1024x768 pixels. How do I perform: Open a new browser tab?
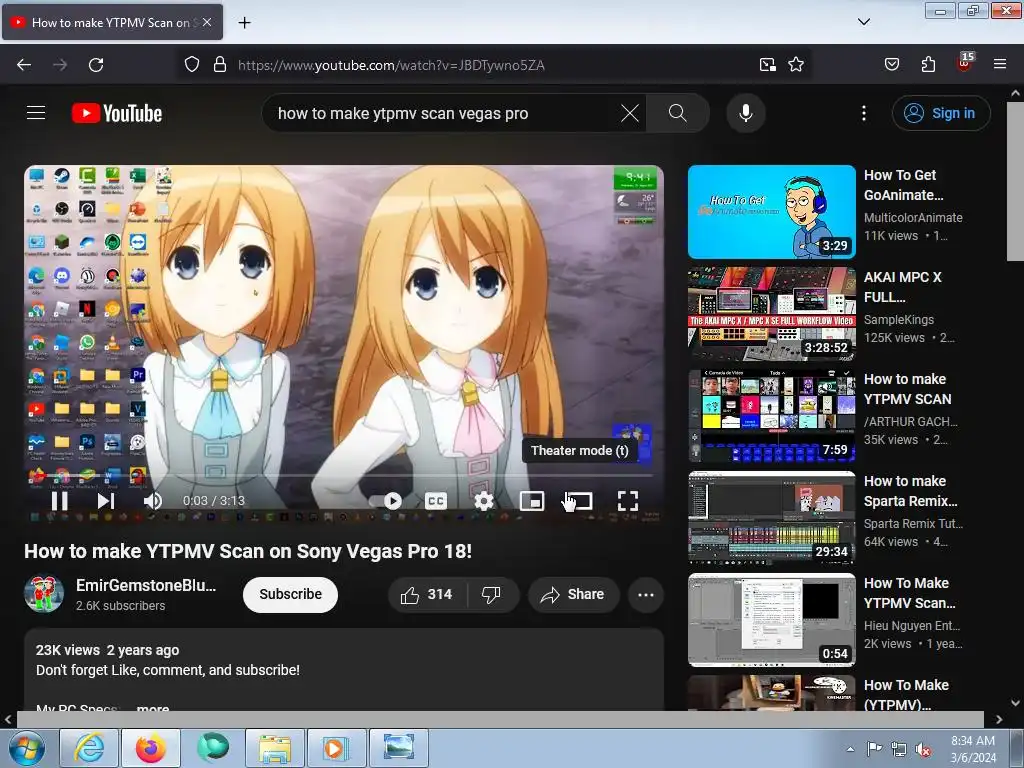[x=244, y=23]
